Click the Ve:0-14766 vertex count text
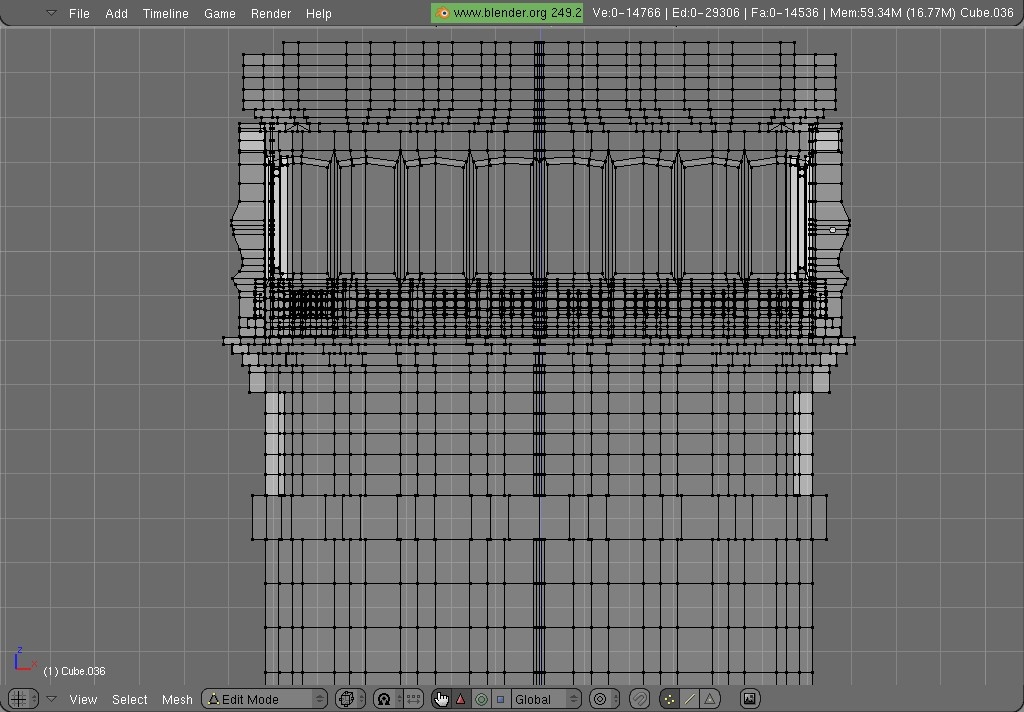The height and width of the screenshot is (712, 1024). (x=626, y=12)
